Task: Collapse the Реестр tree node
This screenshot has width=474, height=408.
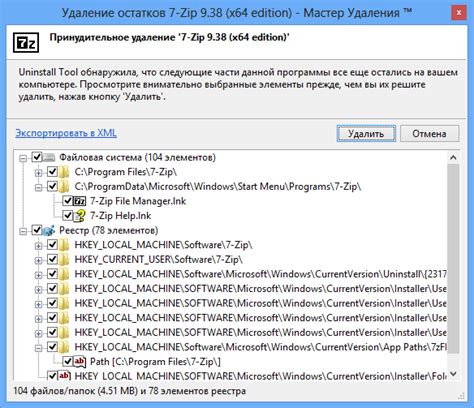Action: [23, 231]
